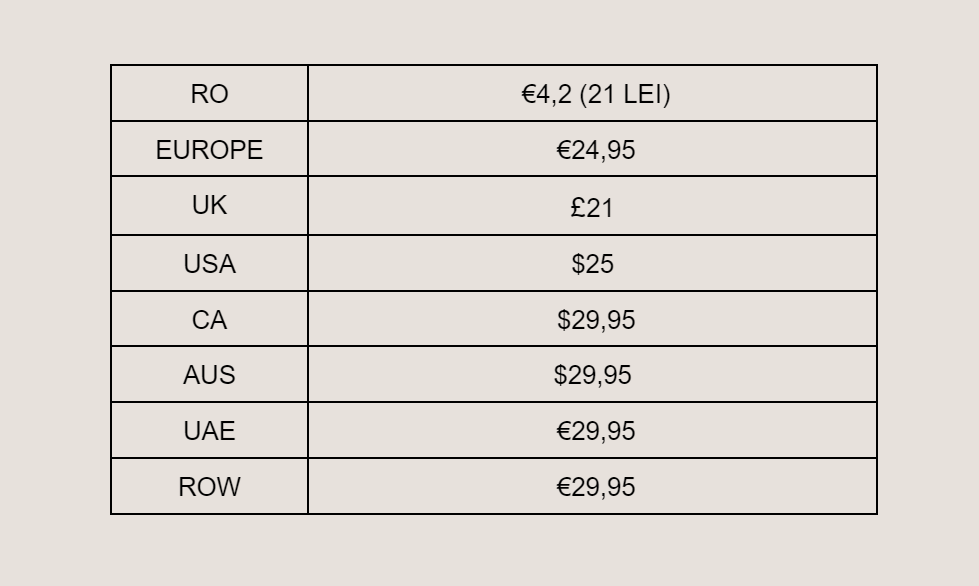
Task: Click the pound sign in UK price
Action: click(x=578, y=207)
